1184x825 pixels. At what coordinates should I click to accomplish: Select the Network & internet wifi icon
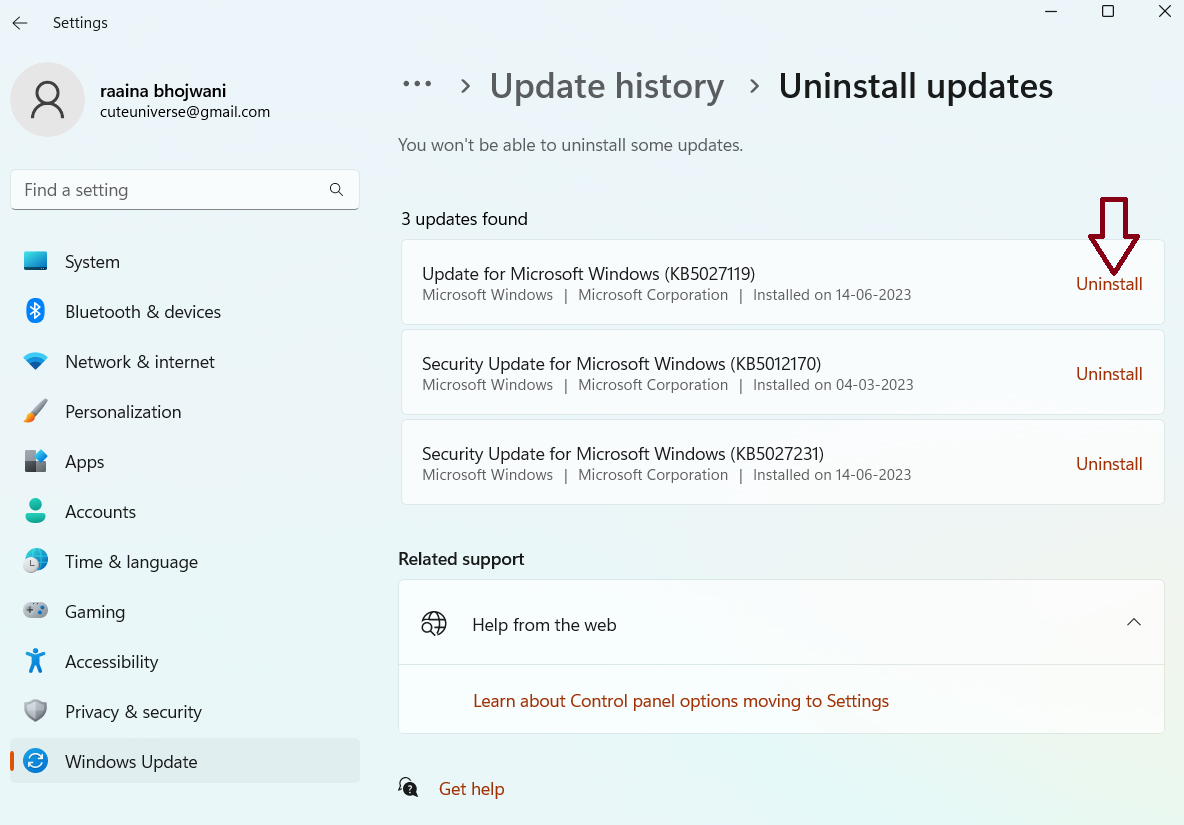(x=36, y=362)
